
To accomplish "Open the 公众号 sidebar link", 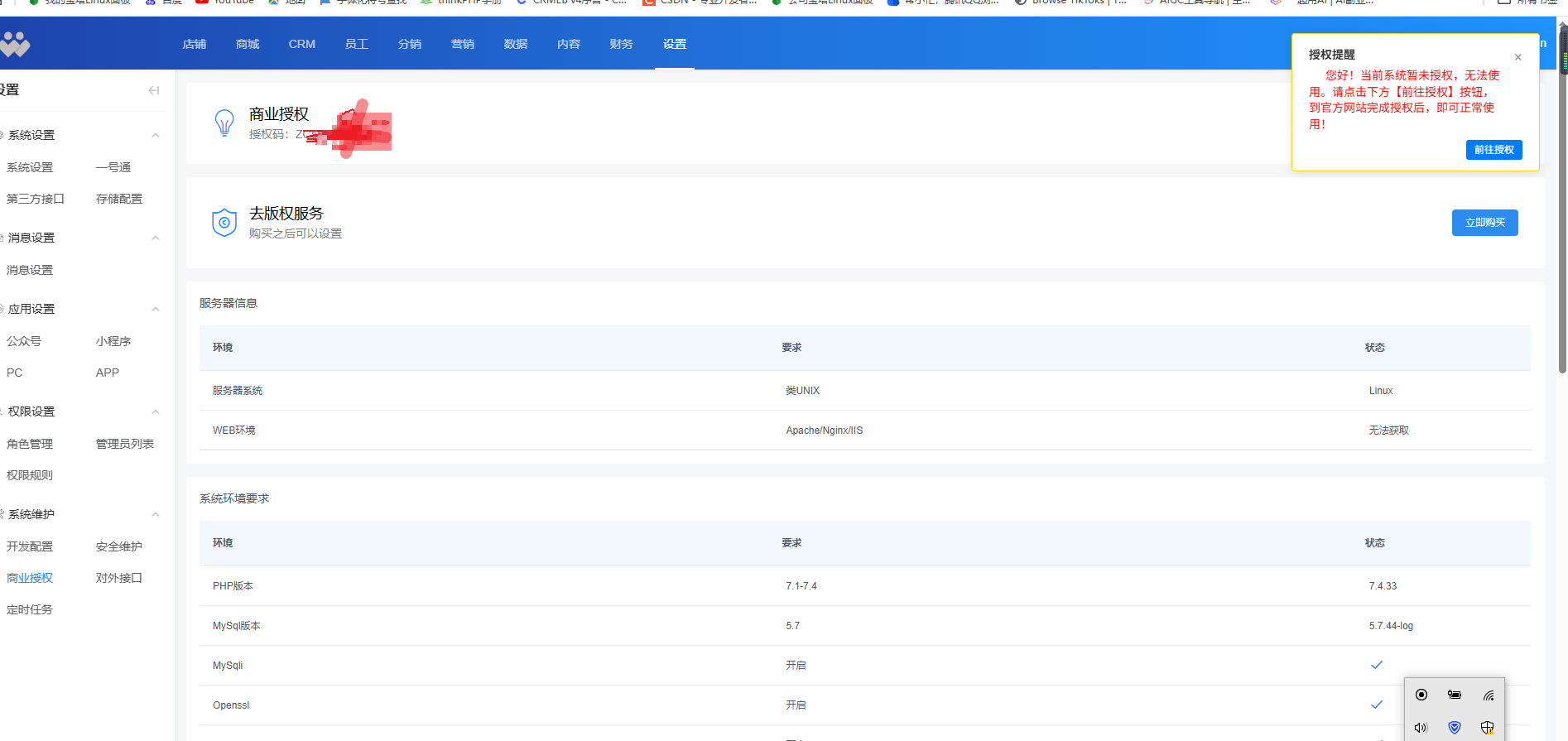I will point(24,341).
